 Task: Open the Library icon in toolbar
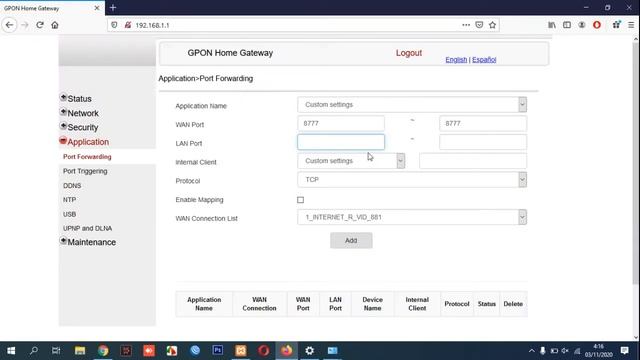(552, 25)
